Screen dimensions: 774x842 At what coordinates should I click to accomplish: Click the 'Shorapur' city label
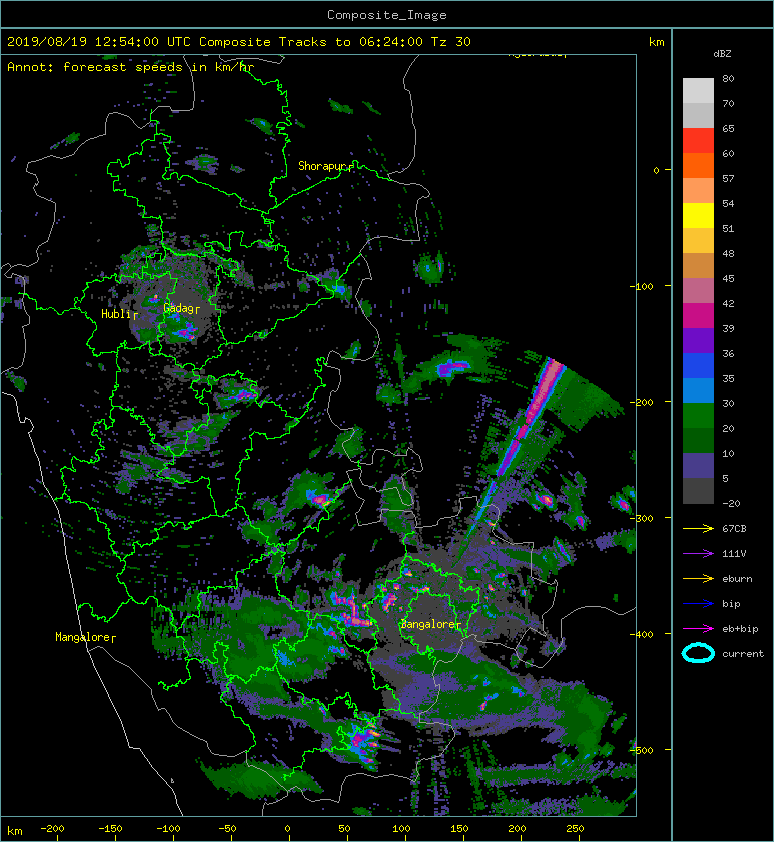[322, 166]
